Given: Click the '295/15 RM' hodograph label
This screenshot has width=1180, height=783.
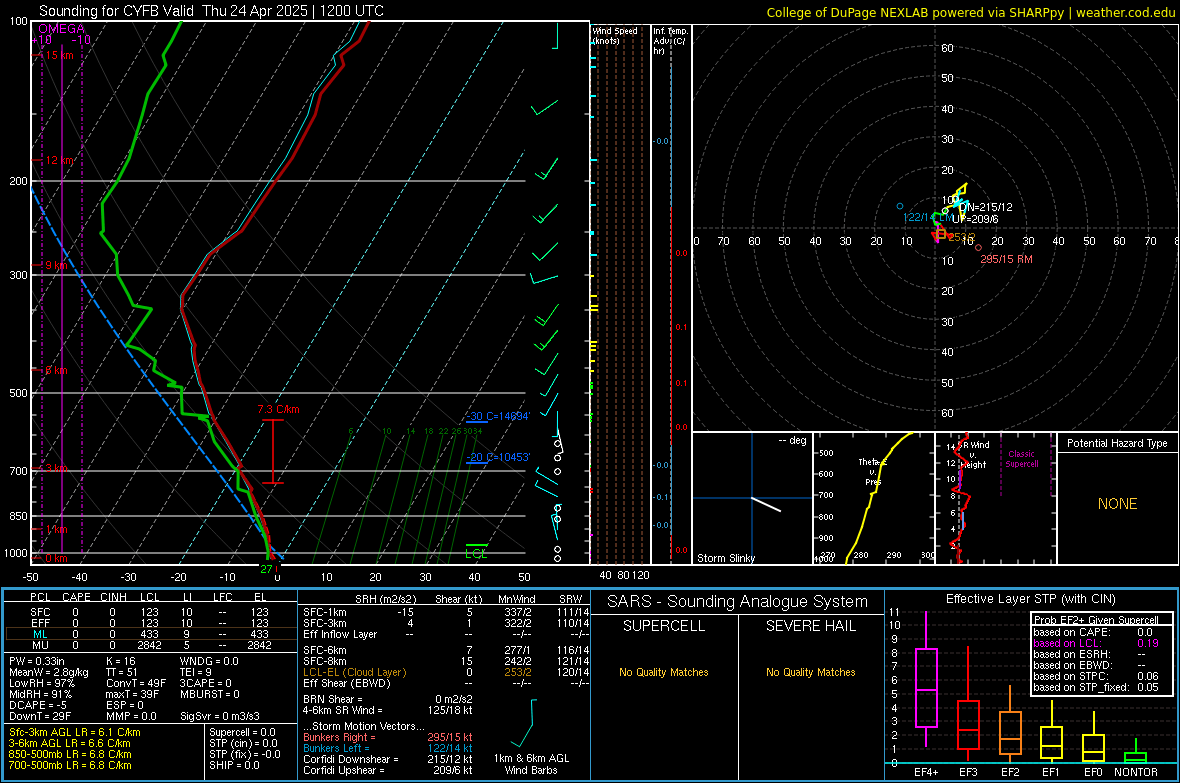Looking at the screenshot, I should pyautogui.click(x=1006, y=259).
